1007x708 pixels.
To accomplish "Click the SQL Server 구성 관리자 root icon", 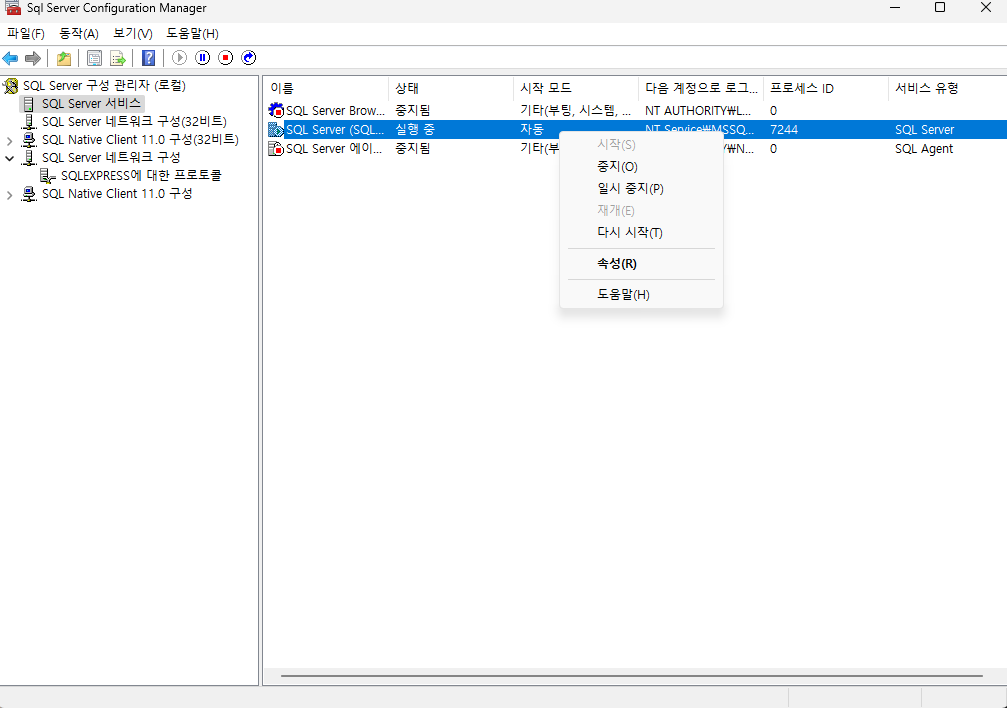I will (11, 85).
